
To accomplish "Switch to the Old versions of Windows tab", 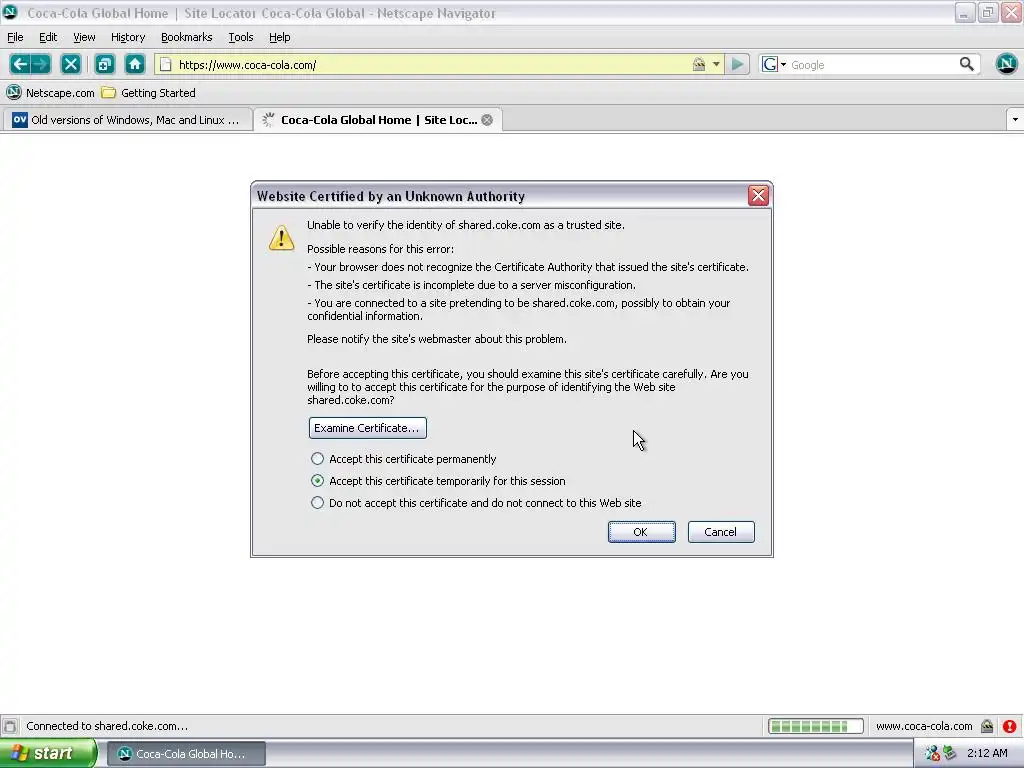I will pyautogui.click(x=127, y=120).
